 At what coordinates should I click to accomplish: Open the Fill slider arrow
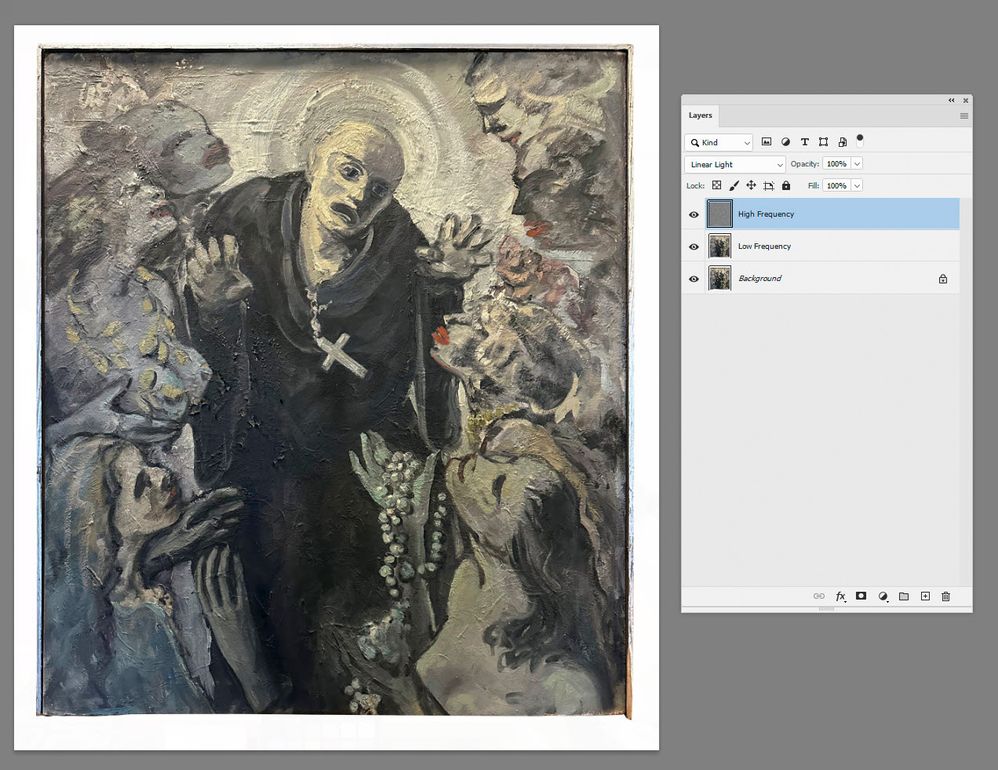pyautogui.click(x=857, y=186)
